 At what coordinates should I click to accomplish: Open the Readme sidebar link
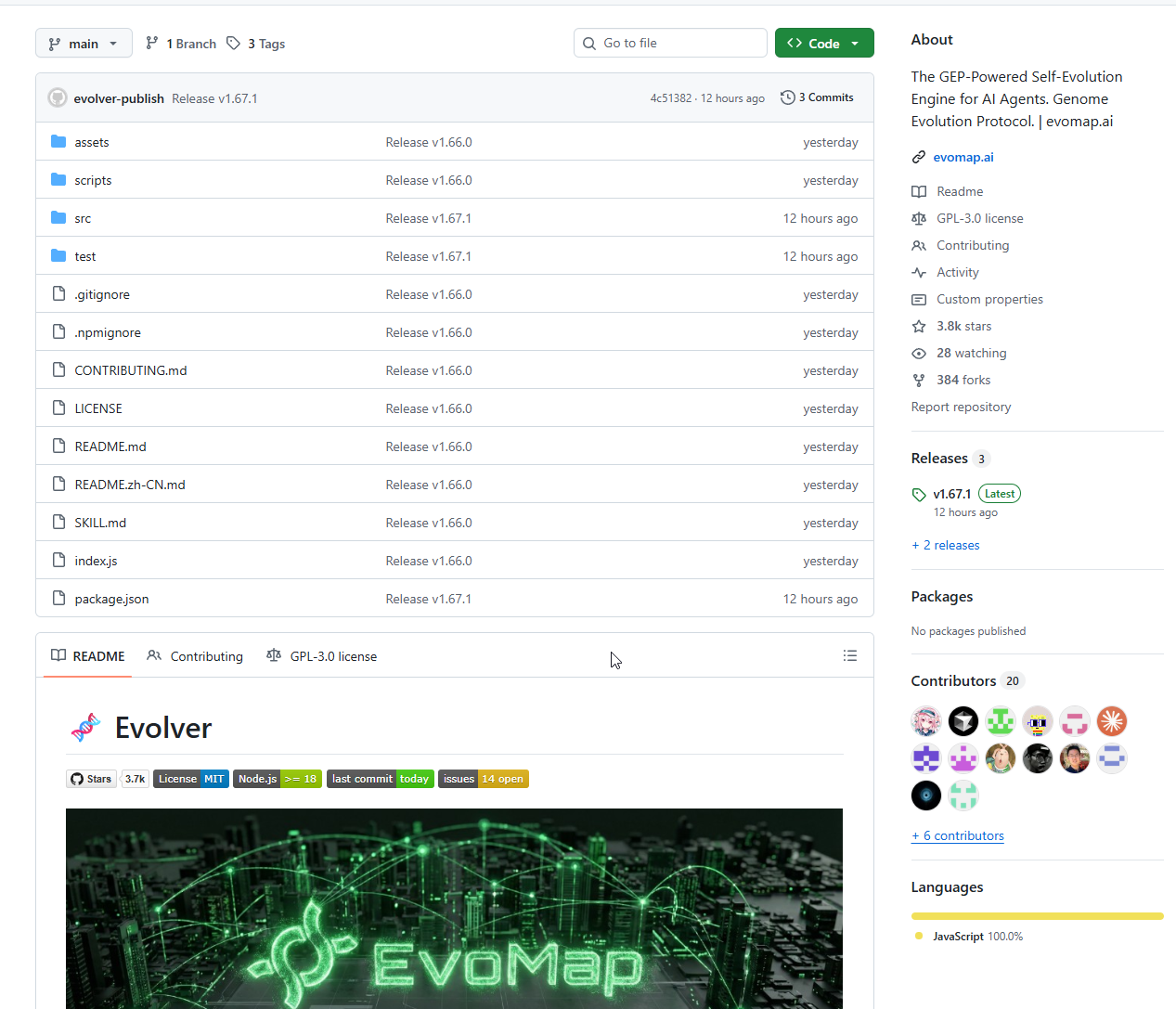(x=960, y=191)
